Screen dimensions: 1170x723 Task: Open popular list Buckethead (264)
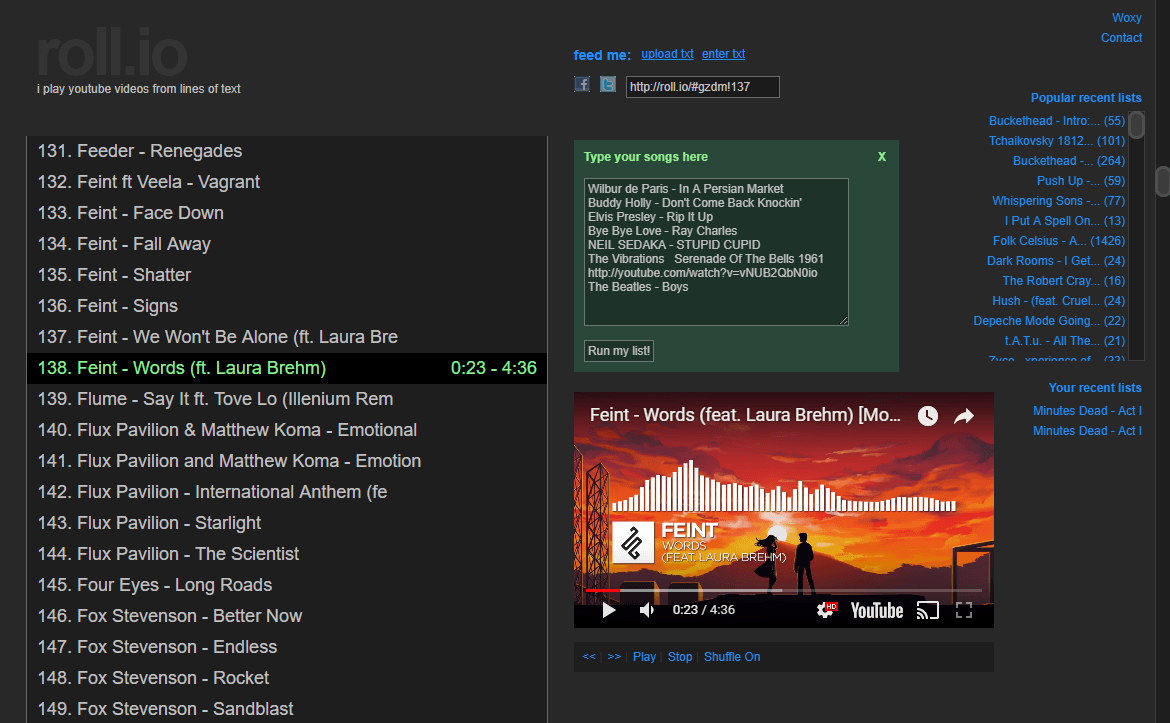[1069, 161]
